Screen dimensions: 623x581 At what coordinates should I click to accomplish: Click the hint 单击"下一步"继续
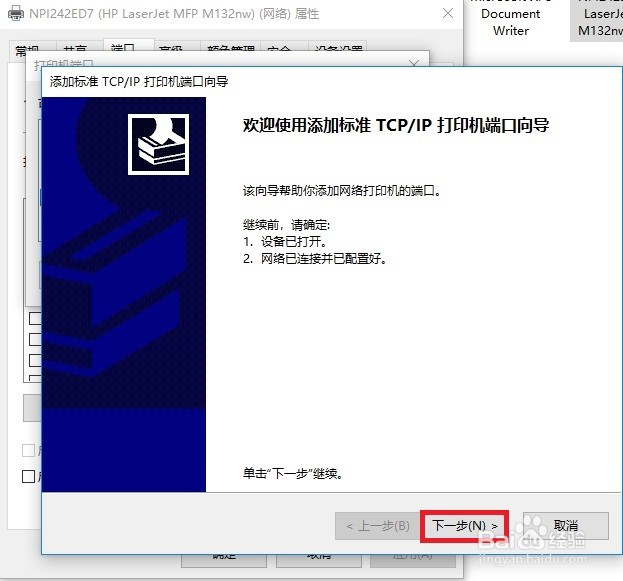pyautogui.click(x=293, y=473)
